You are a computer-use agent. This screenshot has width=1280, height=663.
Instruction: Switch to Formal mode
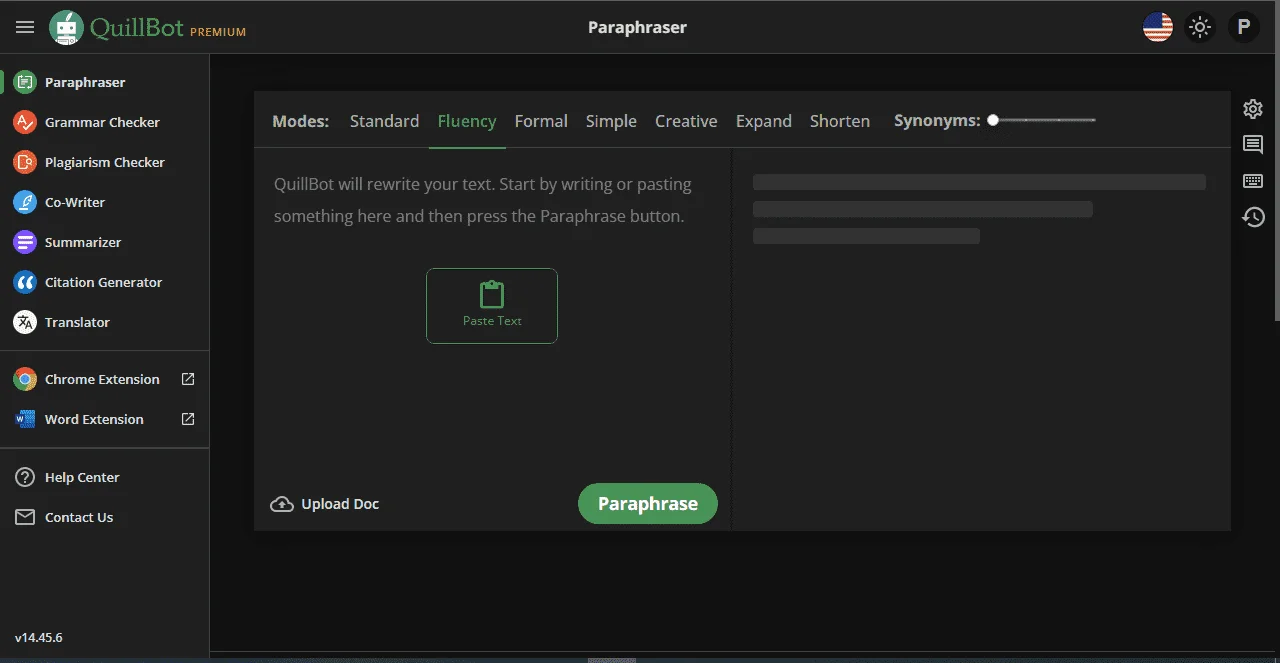coord(541,121)
